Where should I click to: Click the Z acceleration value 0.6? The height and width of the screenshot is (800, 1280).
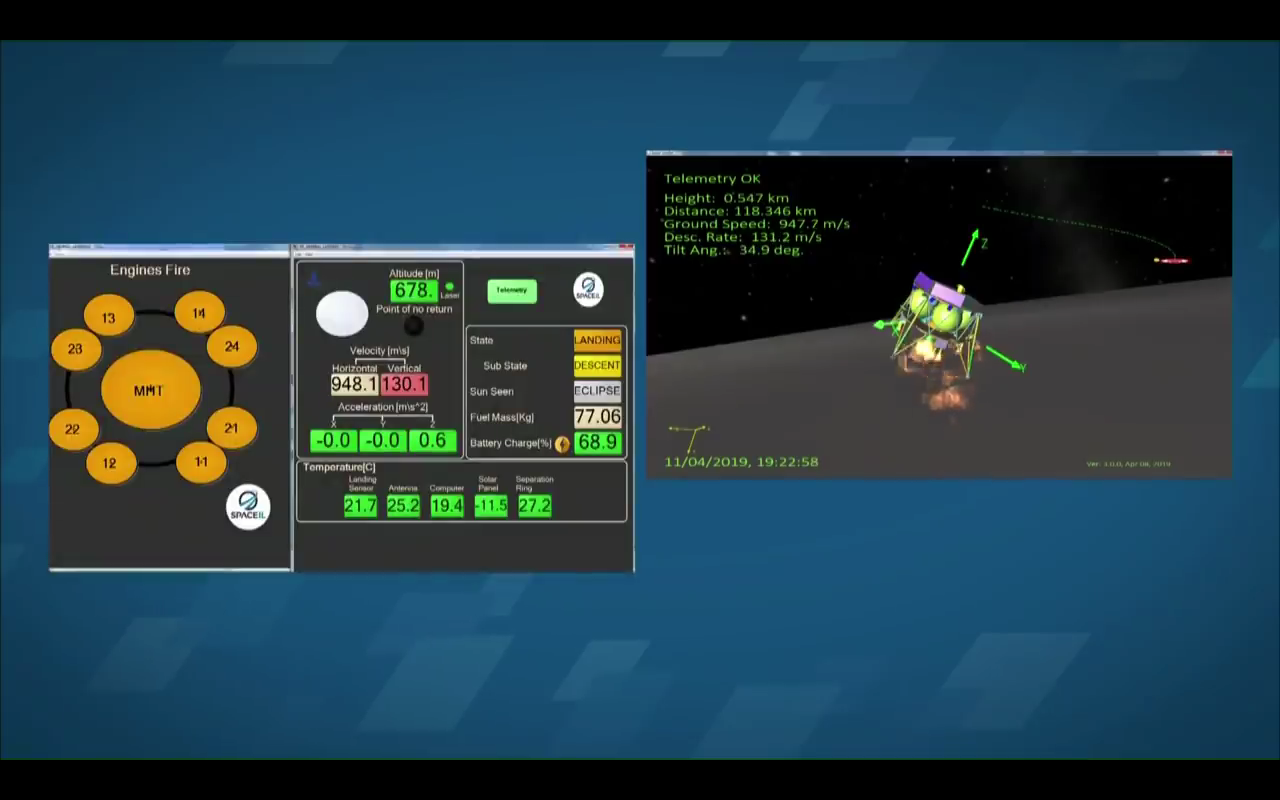tap(432, 441)
